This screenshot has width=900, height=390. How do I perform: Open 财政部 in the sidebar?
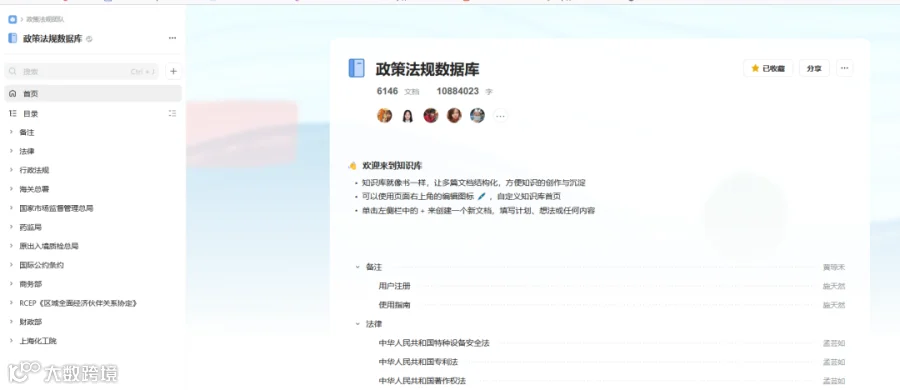[x=30, y=322]
